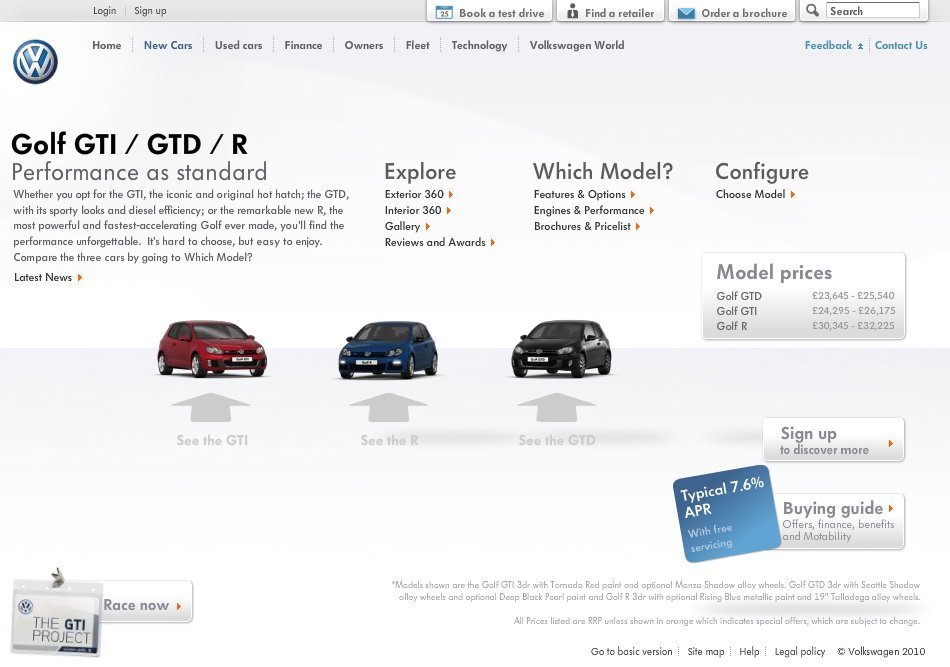Click the calendar icon for test drive

(443, 13)
